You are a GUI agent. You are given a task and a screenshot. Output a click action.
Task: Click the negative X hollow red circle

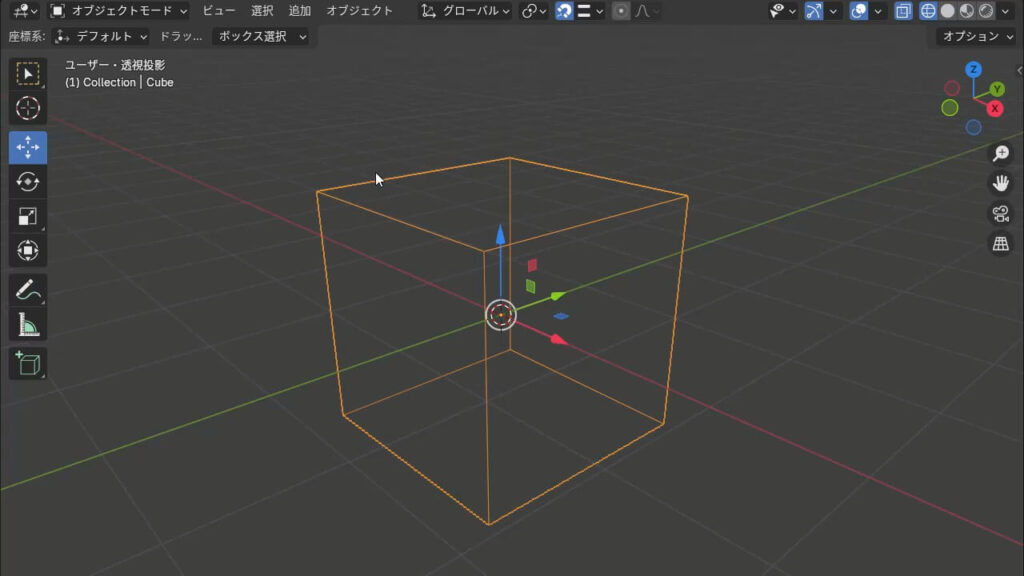click(x=952, y=88)
